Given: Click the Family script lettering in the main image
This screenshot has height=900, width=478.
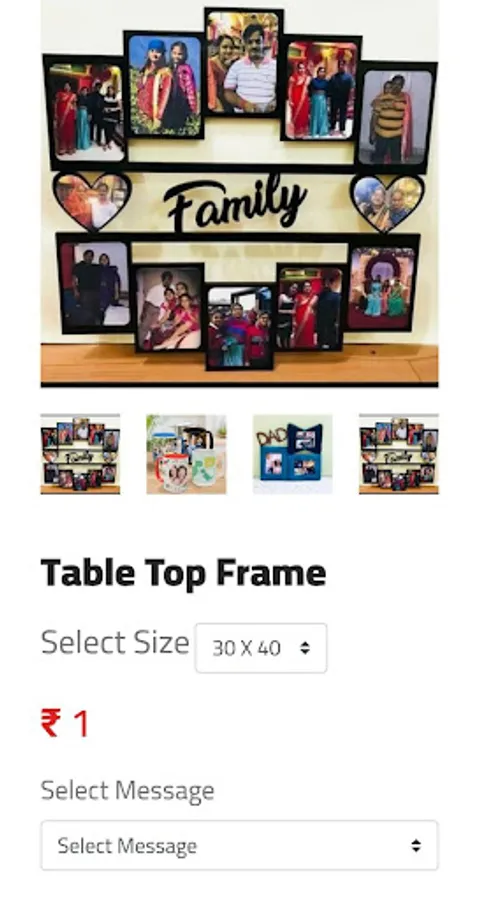Looking at the screenshot, I should (235, 202).
